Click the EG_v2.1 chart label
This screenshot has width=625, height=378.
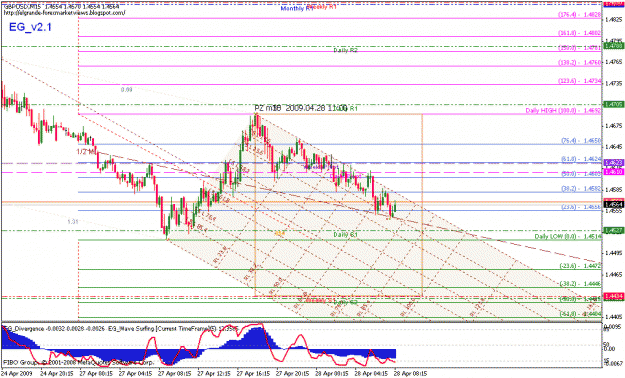point(30,28)
